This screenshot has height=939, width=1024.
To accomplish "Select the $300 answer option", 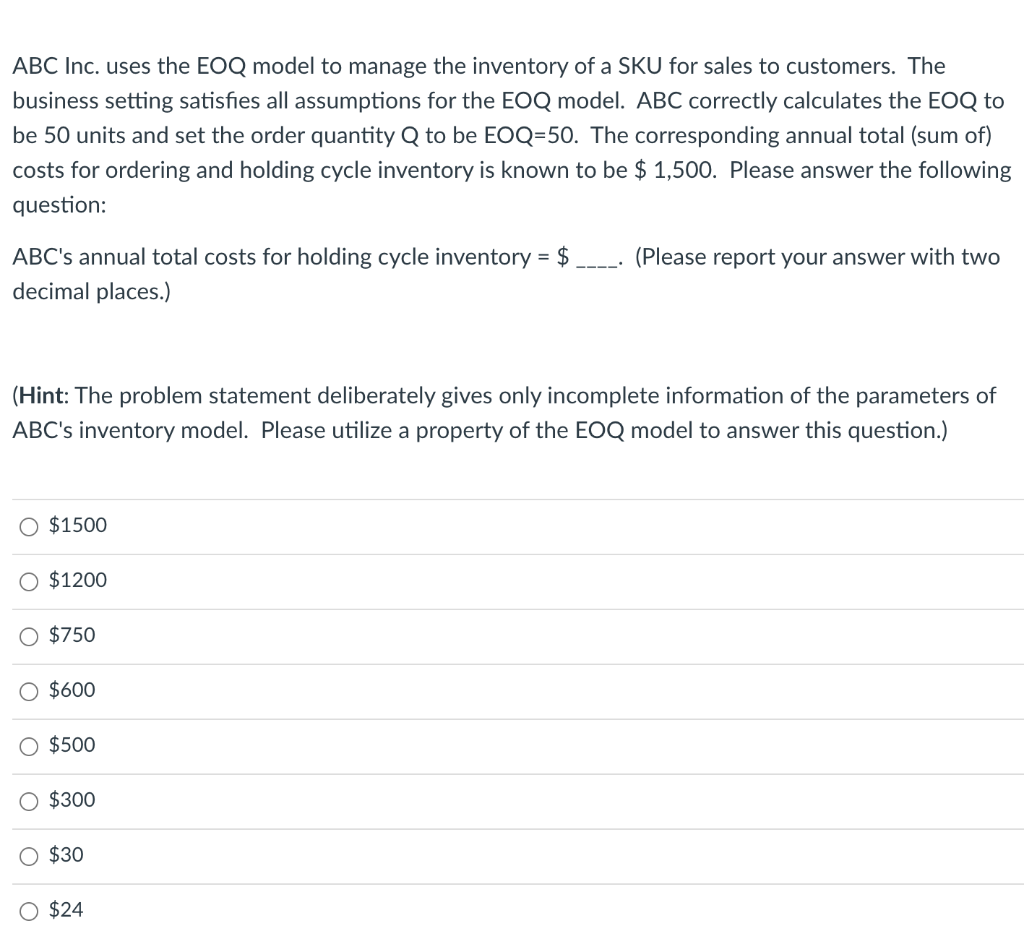I will click(x=28, y=800).
